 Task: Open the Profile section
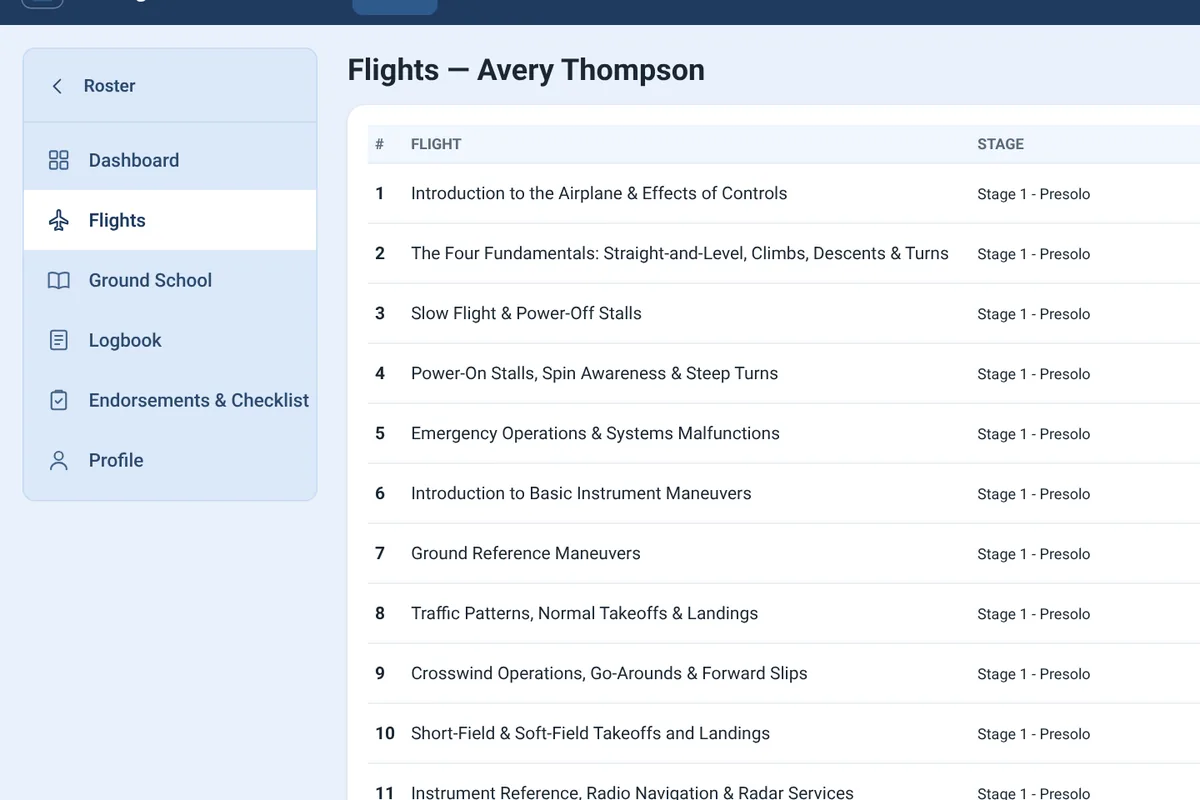170,460
